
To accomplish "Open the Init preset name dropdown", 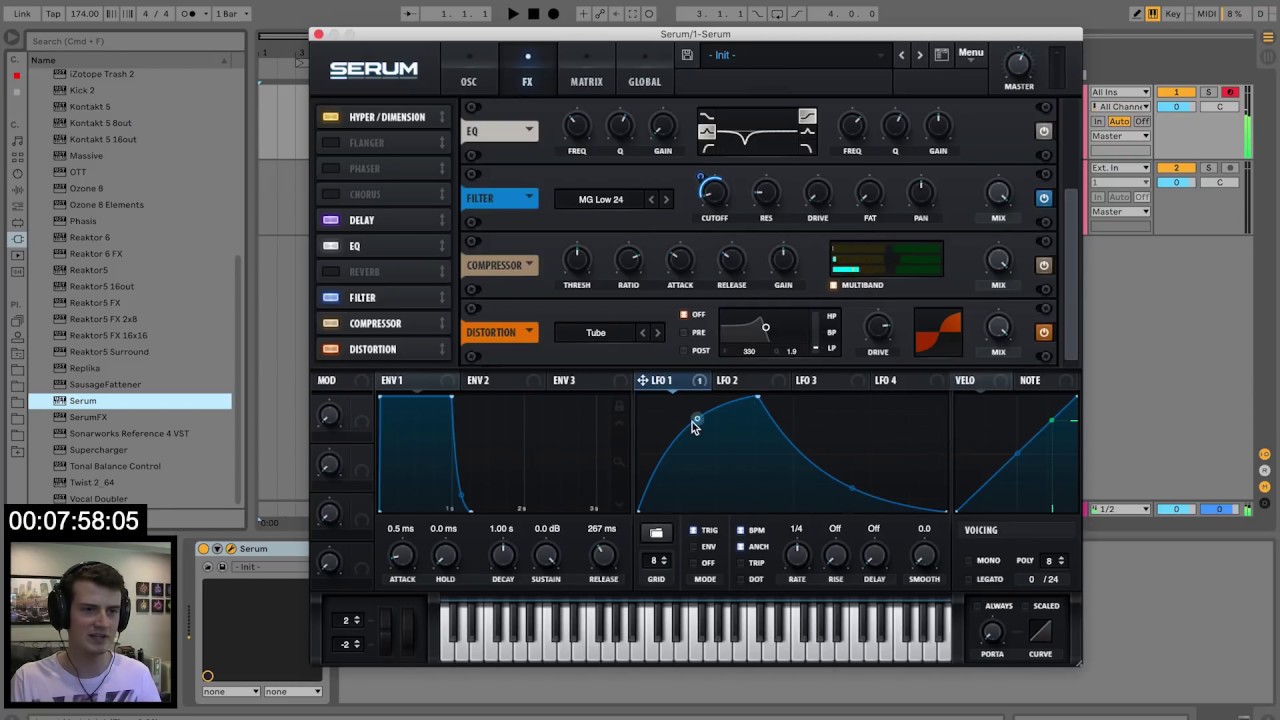I will click(795, 55).
